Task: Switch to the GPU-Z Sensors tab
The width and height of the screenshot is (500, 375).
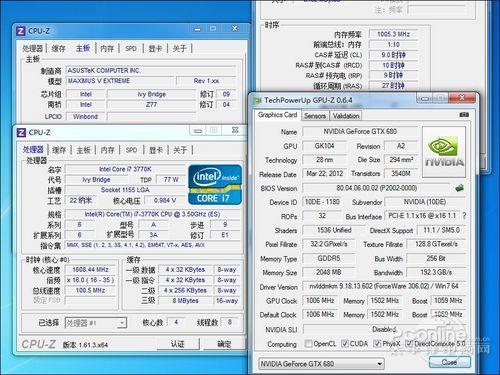Action: (x=315, y=116)
